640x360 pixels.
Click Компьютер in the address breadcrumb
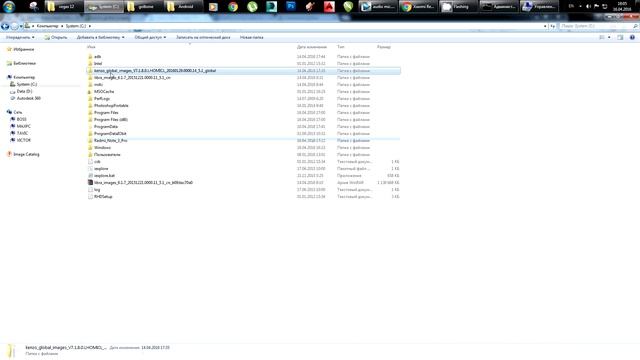click(47, 26)
